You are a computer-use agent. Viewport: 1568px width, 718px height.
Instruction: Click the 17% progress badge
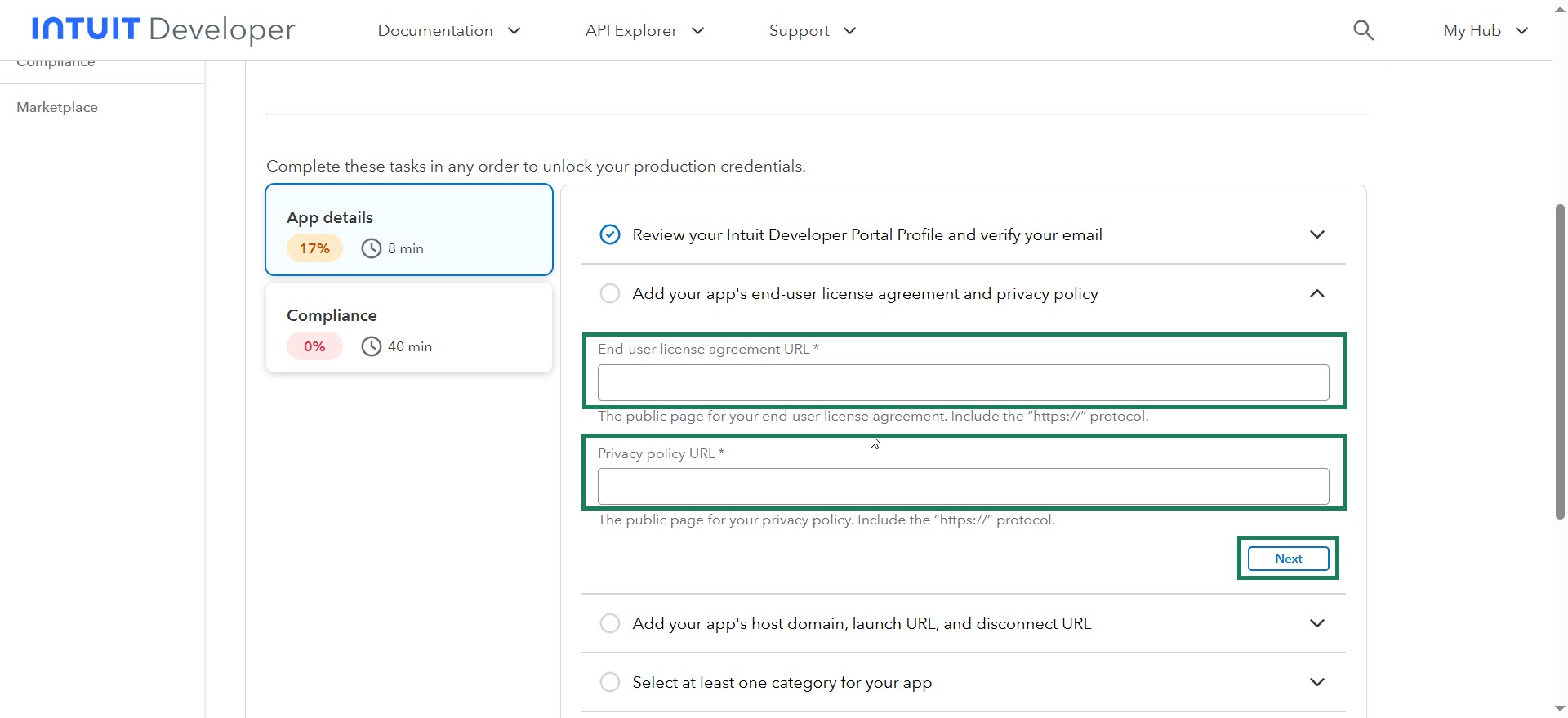pyautogui.click(x=314, y=248)
